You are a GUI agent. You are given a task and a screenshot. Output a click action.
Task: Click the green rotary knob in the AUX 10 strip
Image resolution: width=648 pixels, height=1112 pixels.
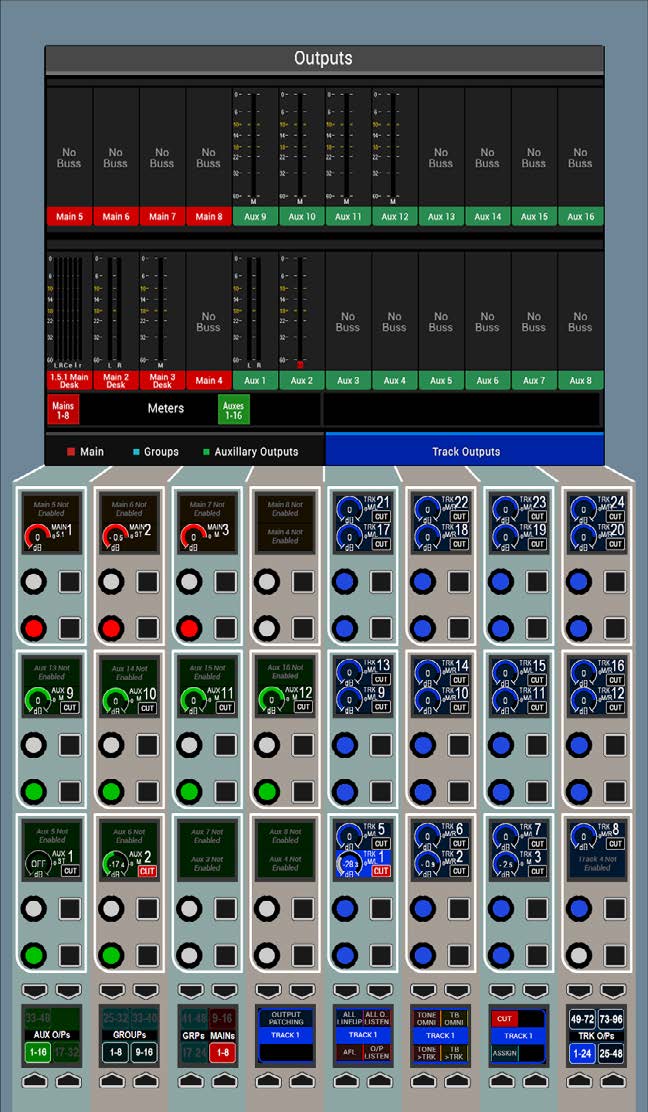111,791
